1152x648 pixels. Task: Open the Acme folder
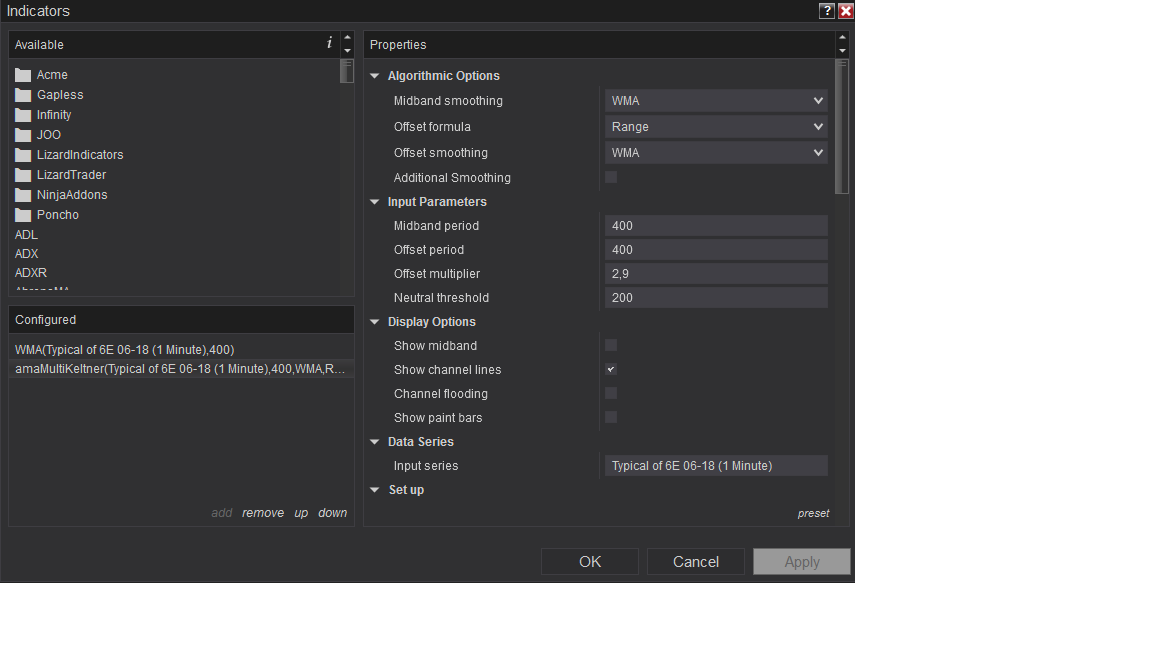pos(41,75)
